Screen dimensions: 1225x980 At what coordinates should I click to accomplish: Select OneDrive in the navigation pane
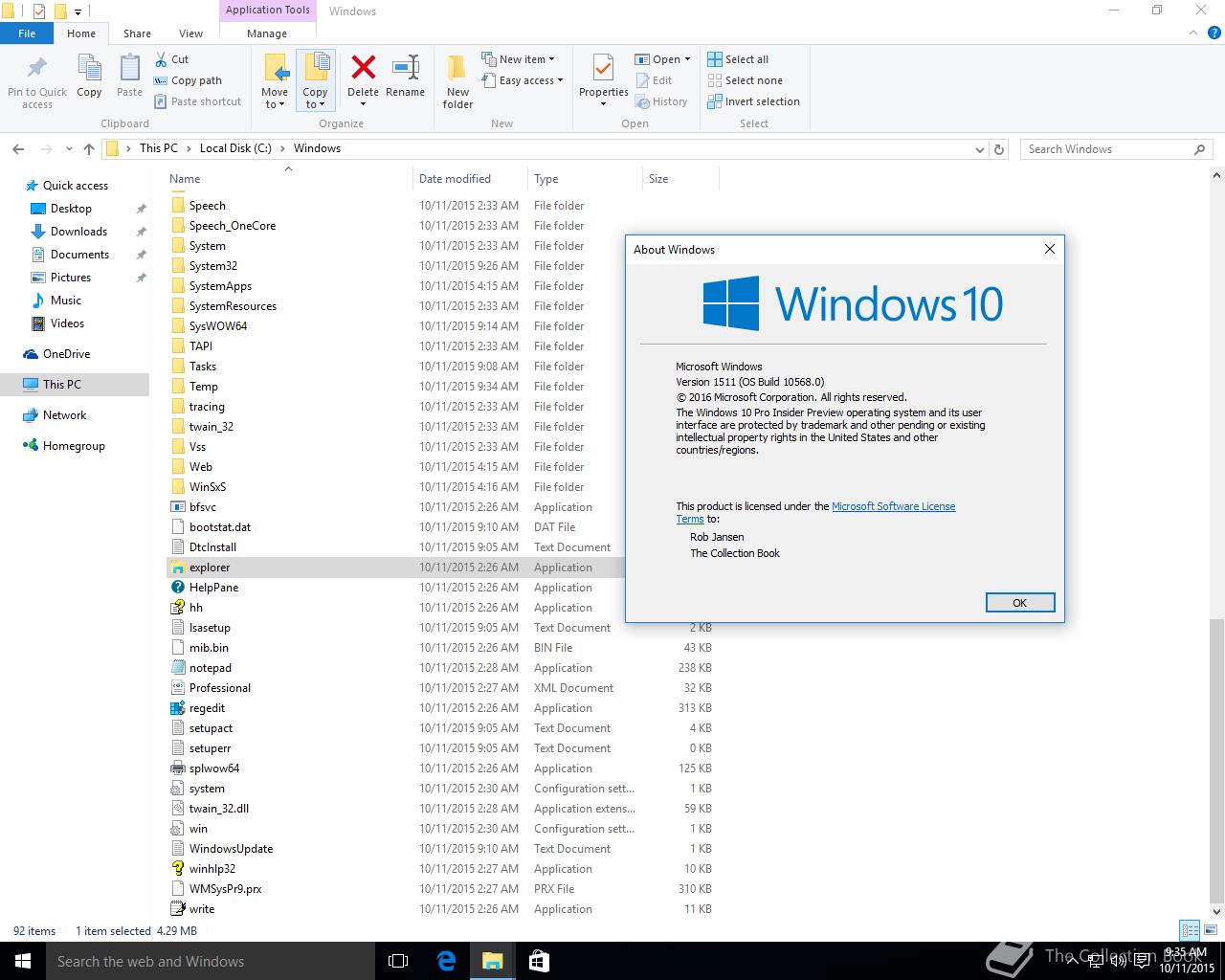pos(66,354)
